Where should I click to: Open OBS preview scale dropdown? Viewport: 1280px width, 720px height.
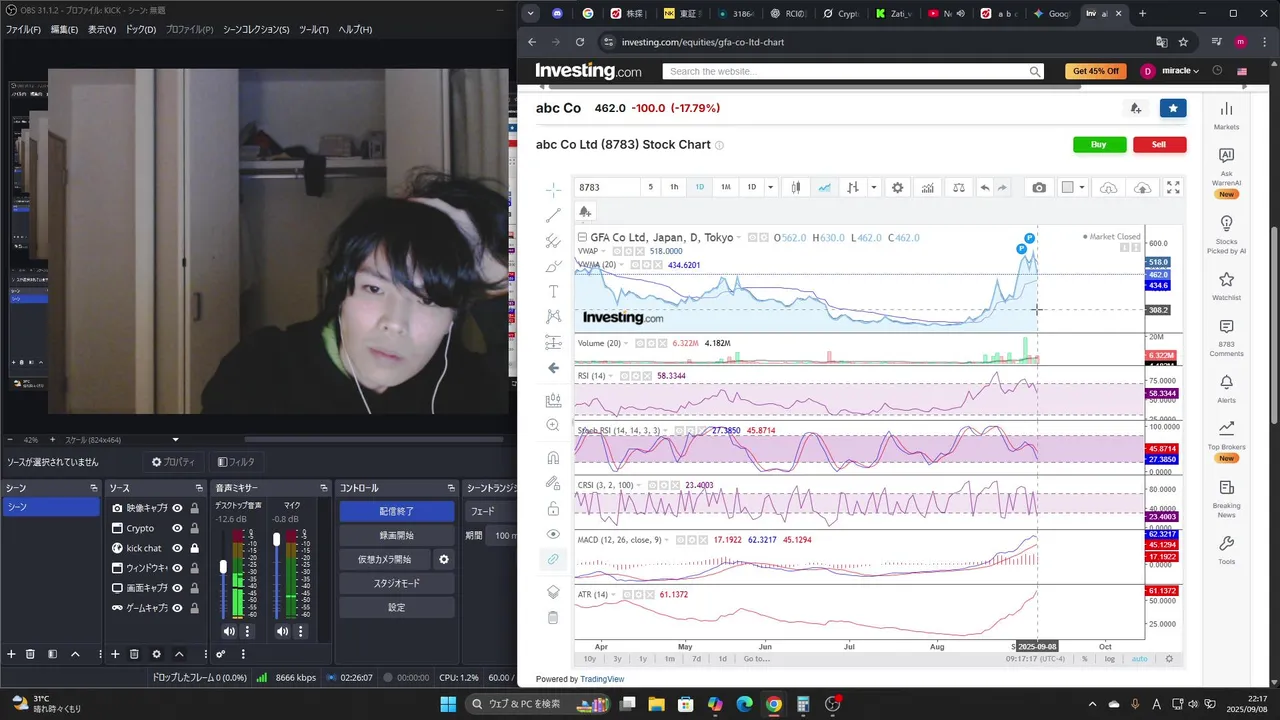point(176,440)
